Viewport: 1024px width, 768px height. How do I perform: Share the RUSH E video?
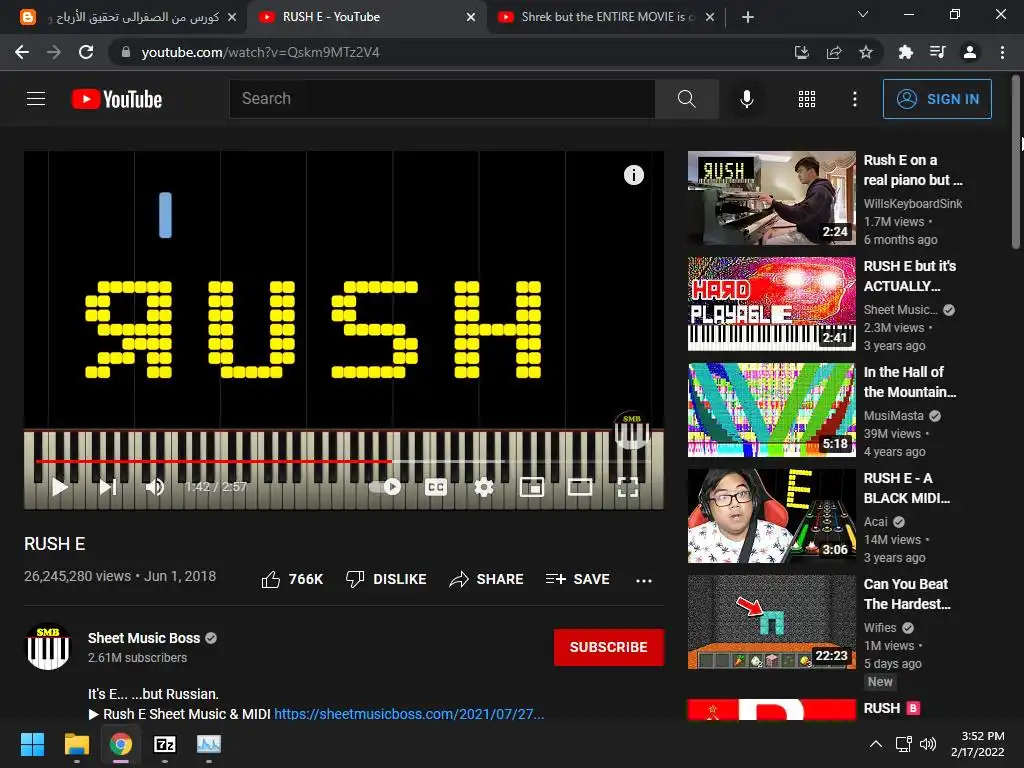point(487,579)
